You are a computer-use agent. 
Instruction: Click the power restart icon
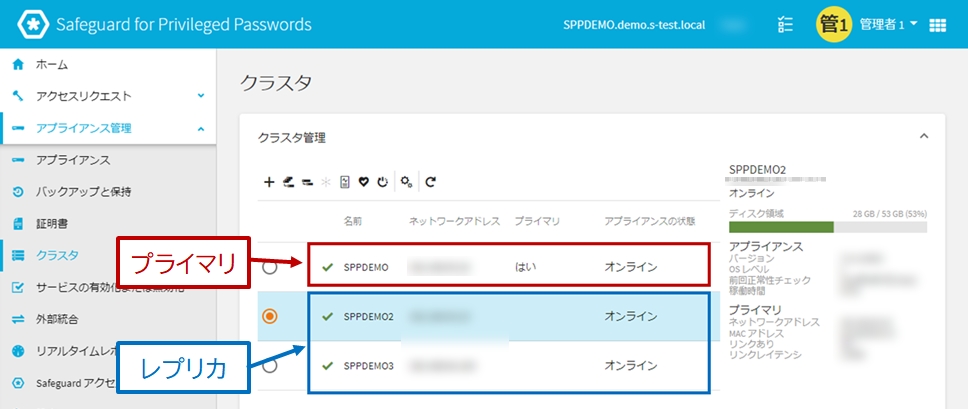coord(383,182)
